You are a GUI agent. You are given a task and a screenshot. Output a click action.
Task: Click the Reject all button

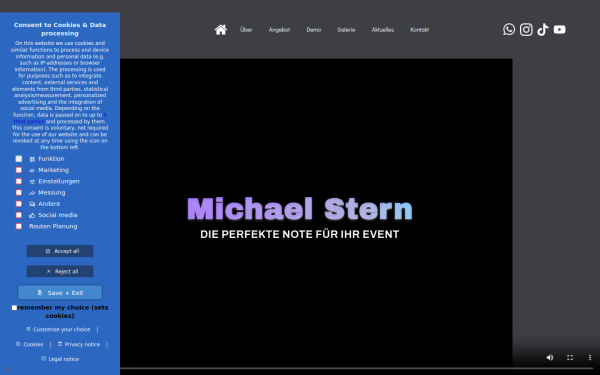pyautogui.click(x=60, y=271)
